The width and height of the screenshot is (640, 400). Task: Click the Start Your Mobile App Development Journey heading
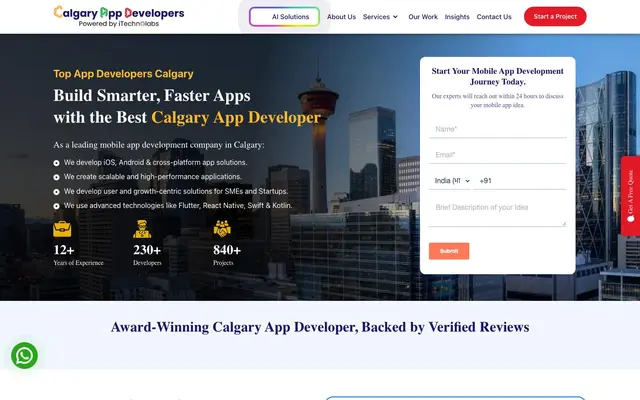click(x=498, y=76)
